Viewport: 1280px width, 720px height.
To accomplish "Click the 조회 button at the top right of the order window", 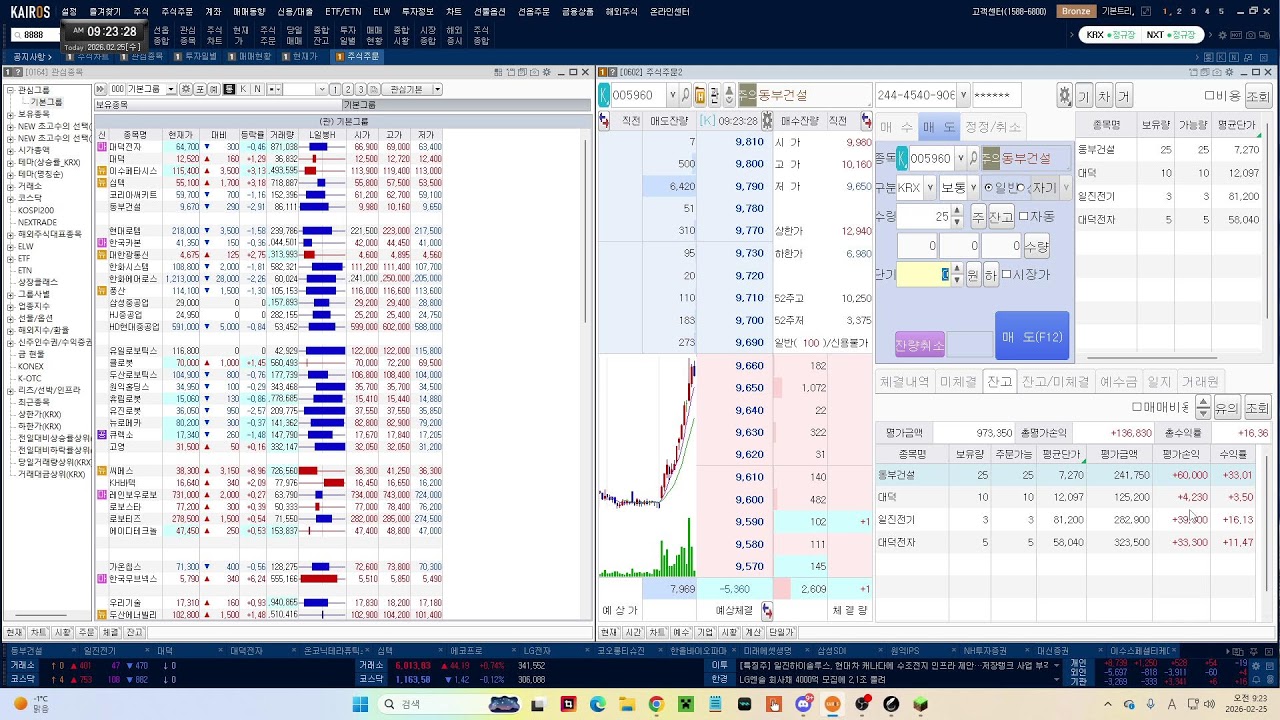I will point(1258,96).
